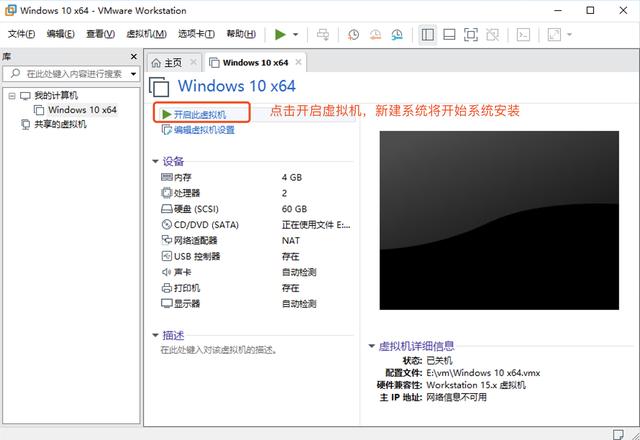Click the library search input field
Screen dimensions: 640x440
tap(70, 74)
